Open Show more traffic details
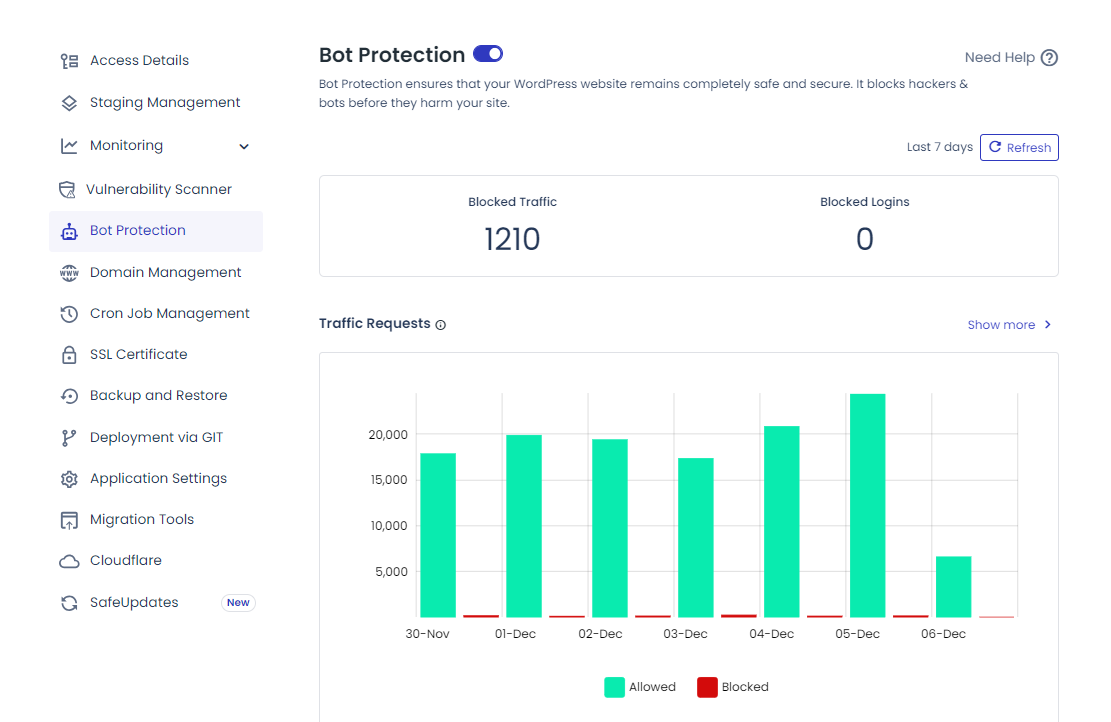Viewport: 1111px width, 722px height. pyautogui.click(x=1002, y=324)
